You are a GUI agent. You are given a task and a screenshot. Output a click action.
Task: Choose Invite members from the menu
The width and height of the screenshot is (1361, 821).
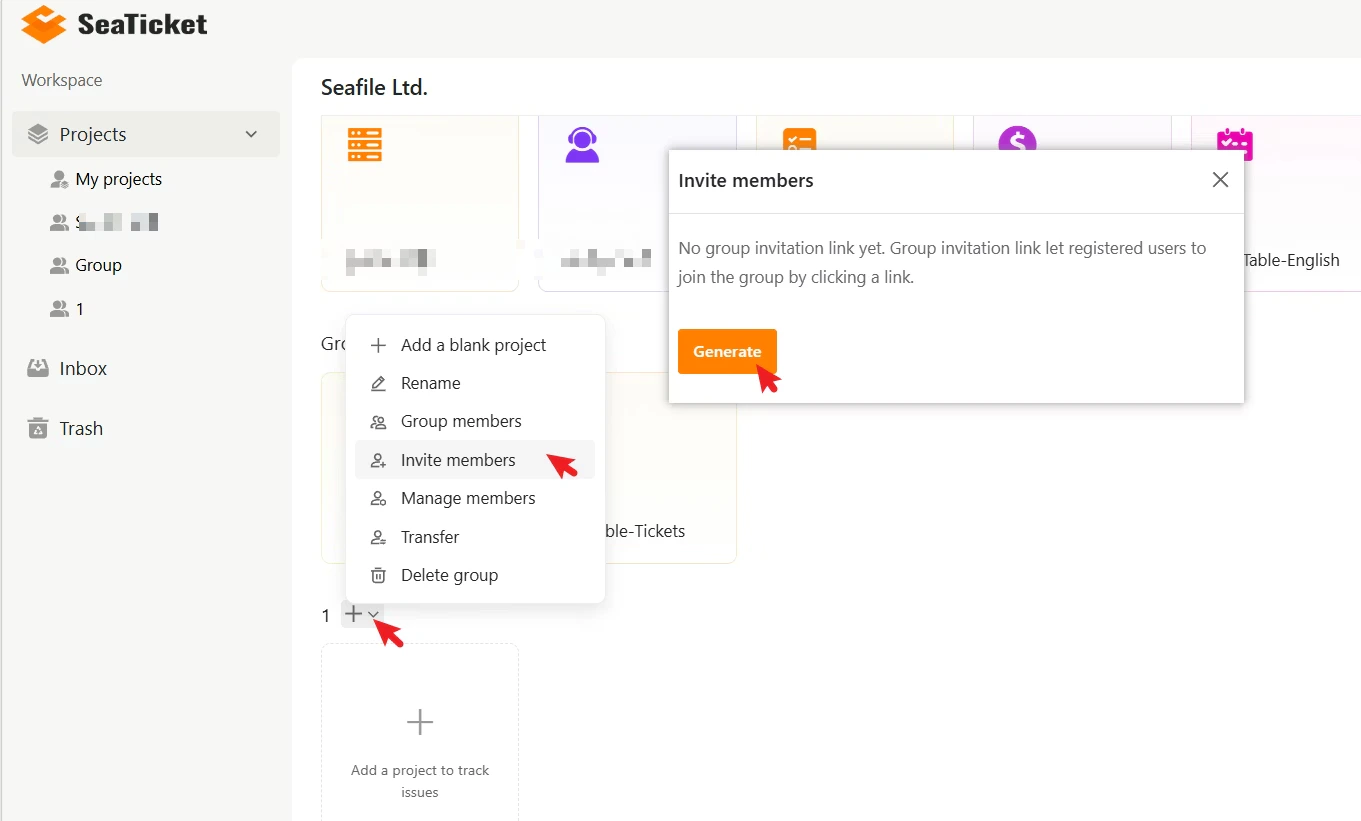click(x=475, y=460)
